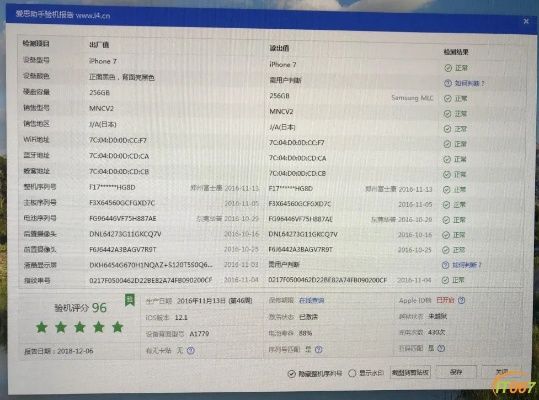This screenshot has width=539, height=400.
Task: Click 如何判断? link in the 设备颜色 row
Action: [x=469, y=83]
